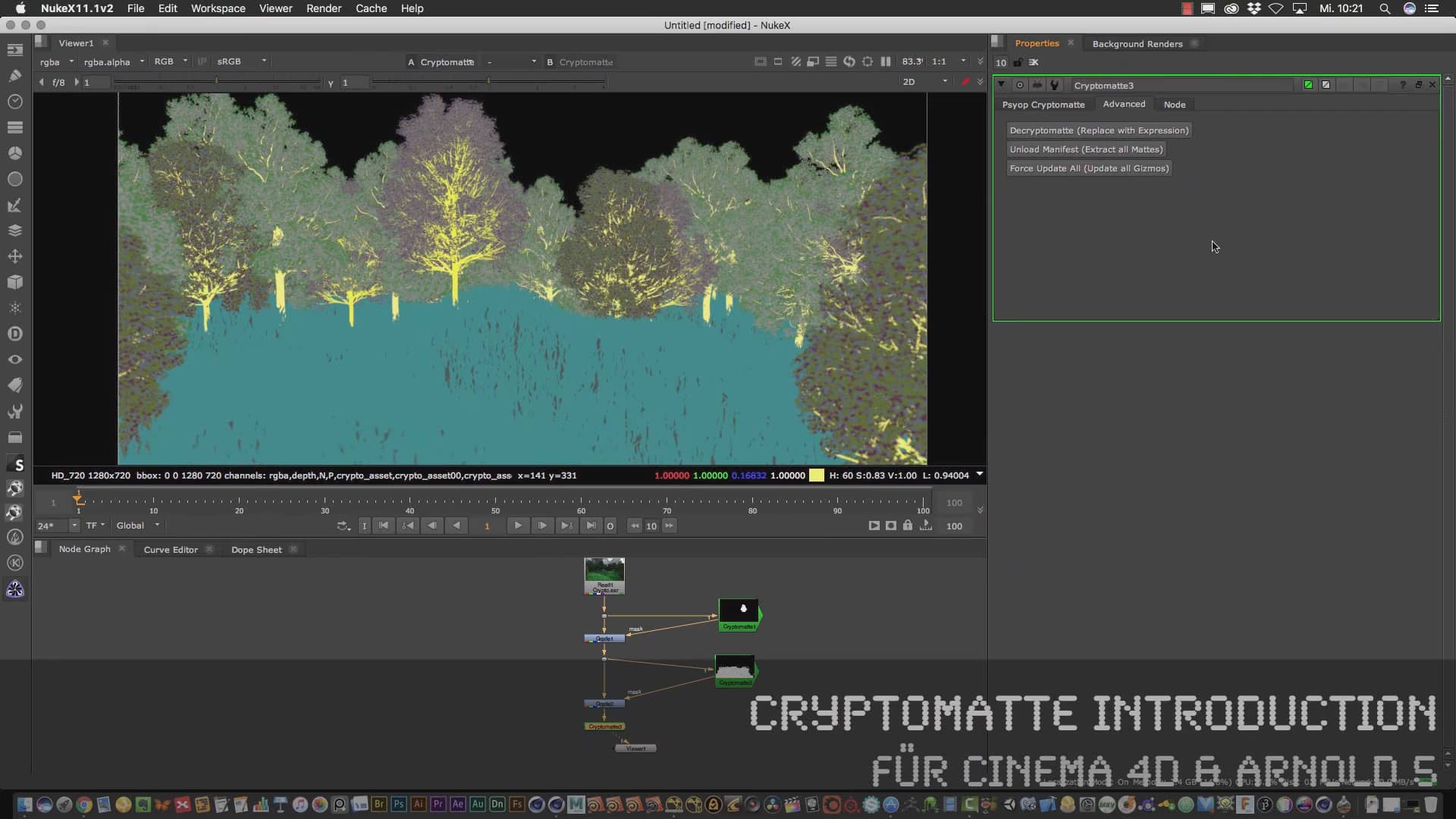Open the 3D nodes menu (cube icon)
The width and height of the screenshot is (1456, 819).
click(15, 282)
